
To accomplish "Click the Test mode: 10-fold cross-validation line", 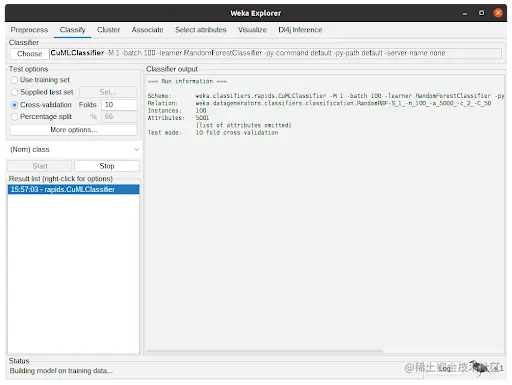I will (213, 133).
